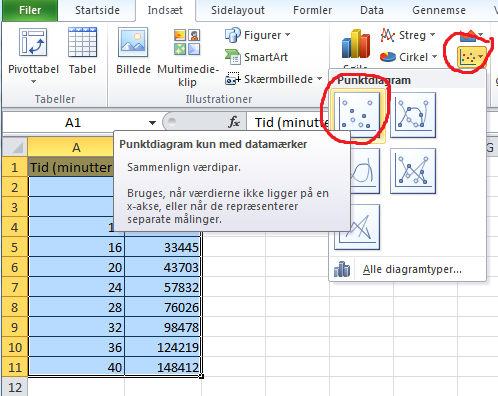Click cell containing 76026
498x396 pixels.
click(163, 307)
